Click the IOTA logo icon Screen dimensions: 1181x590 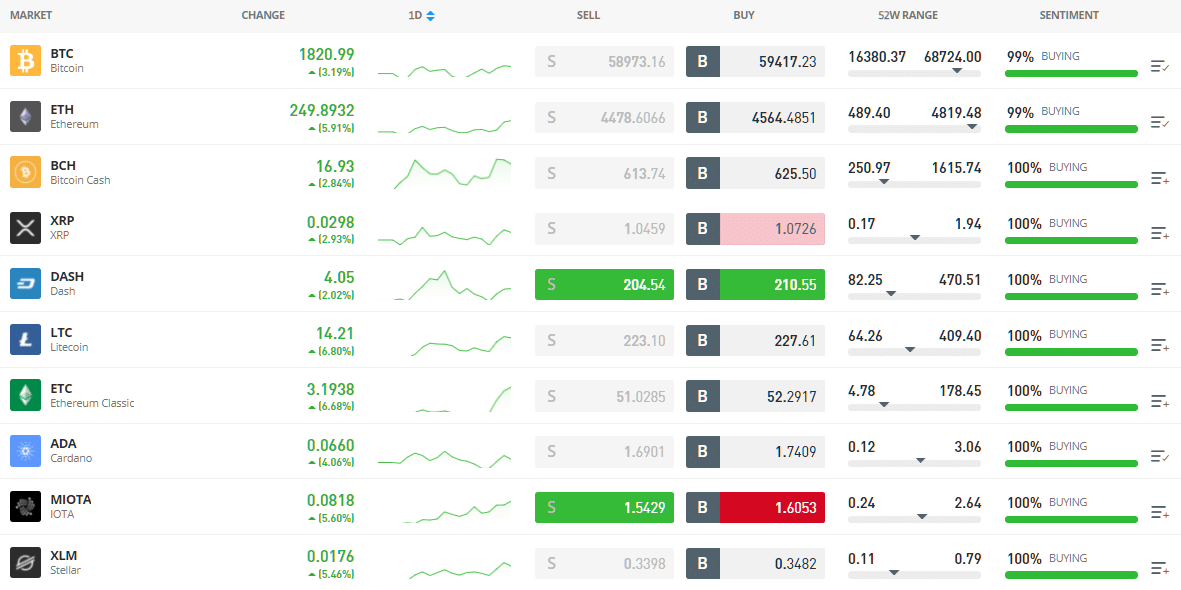click(26, 507)
